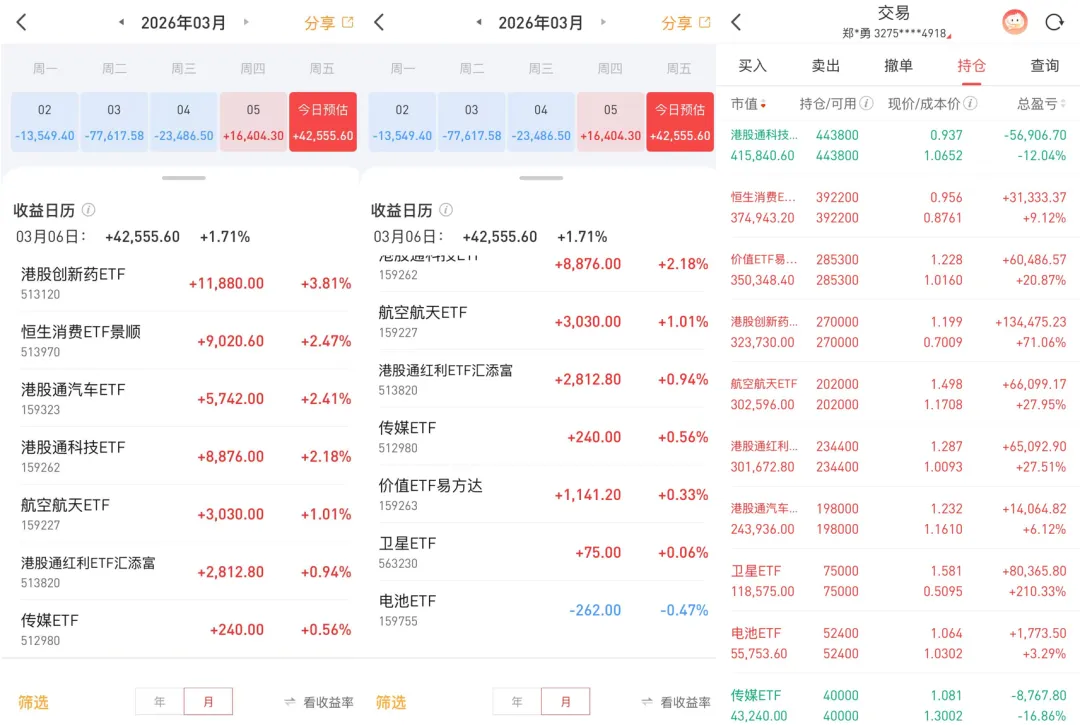Select day 02 cell in the left calendar

coord(45,122)
